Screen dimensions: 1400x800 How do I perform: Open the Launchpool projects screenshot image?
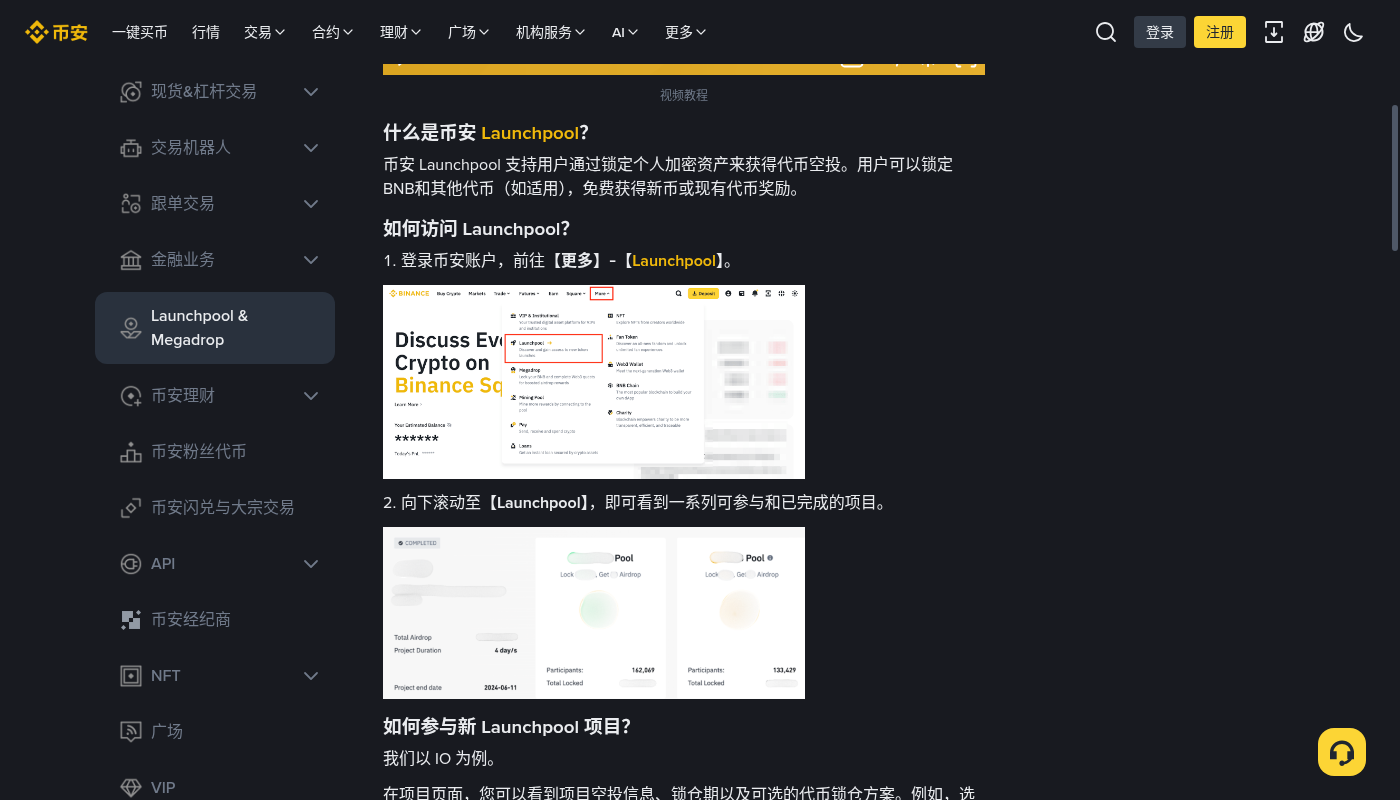[594, 613]
